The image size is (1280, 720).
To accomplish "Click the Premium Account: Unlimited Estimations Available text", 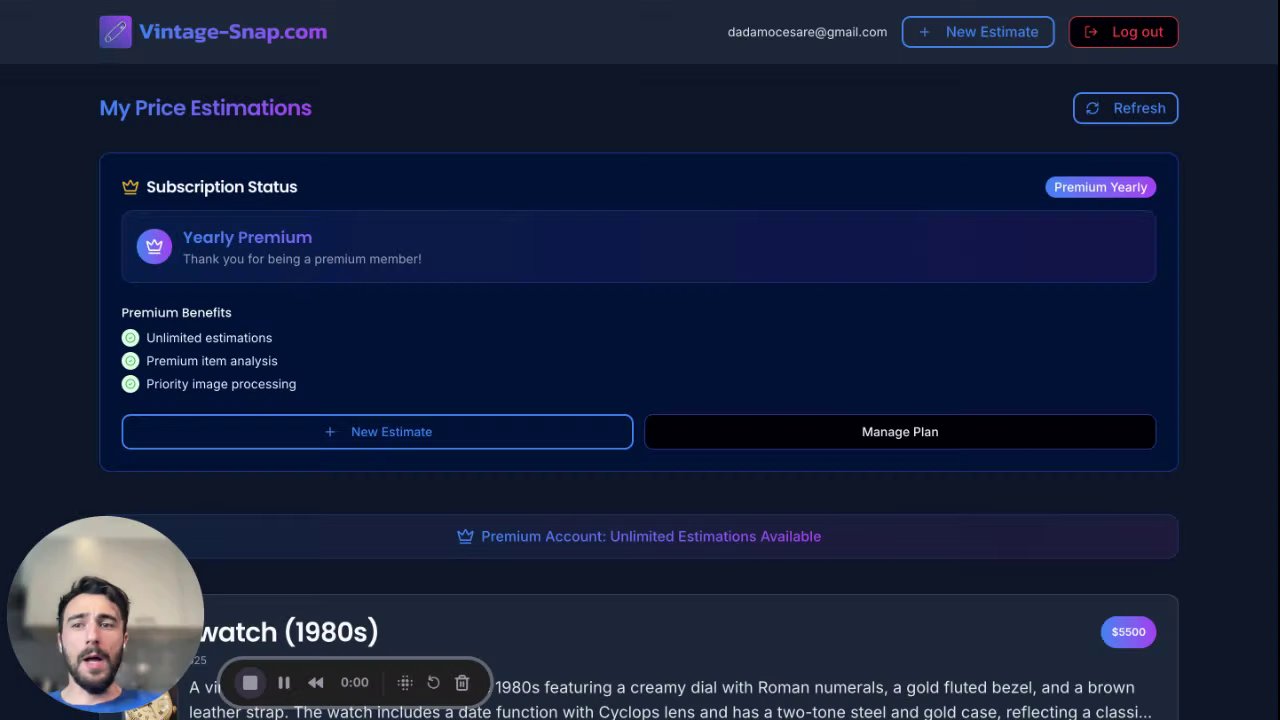I will [651, 537].
